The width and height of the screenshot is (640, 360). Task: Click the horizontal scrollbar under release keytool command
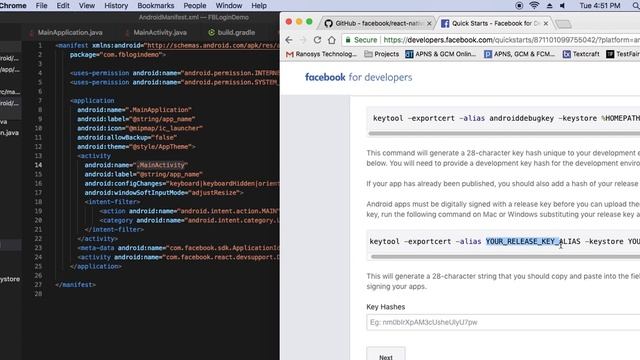point(505,256)
